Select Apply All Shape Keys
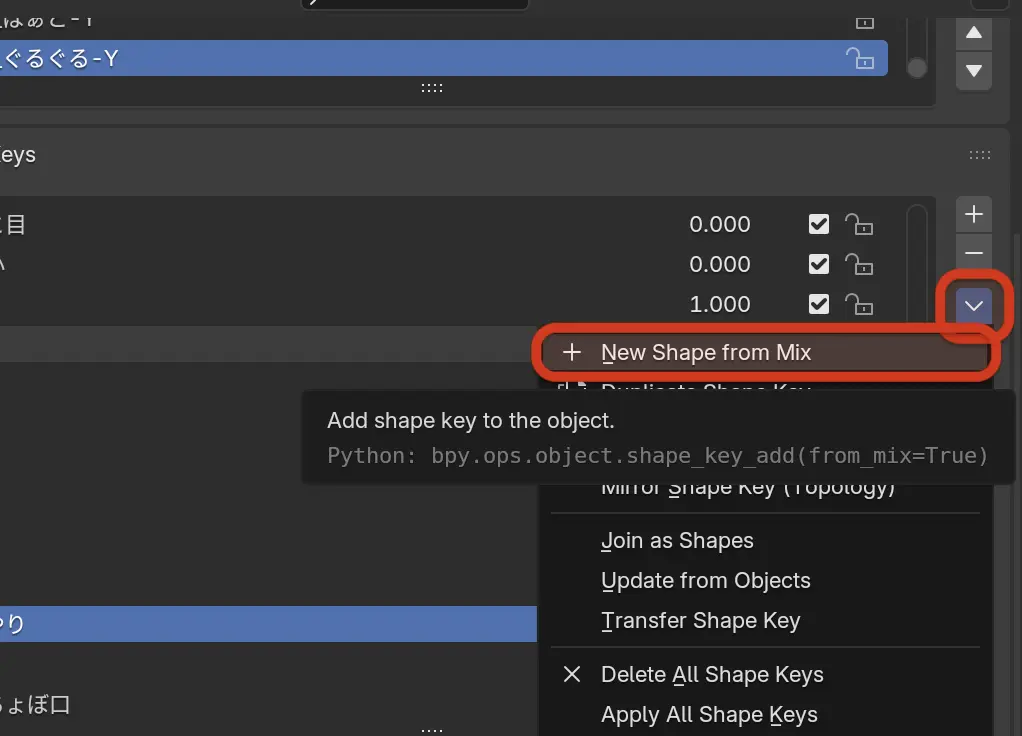Viewport: 1022px width, 736px height. pos(766,714)
